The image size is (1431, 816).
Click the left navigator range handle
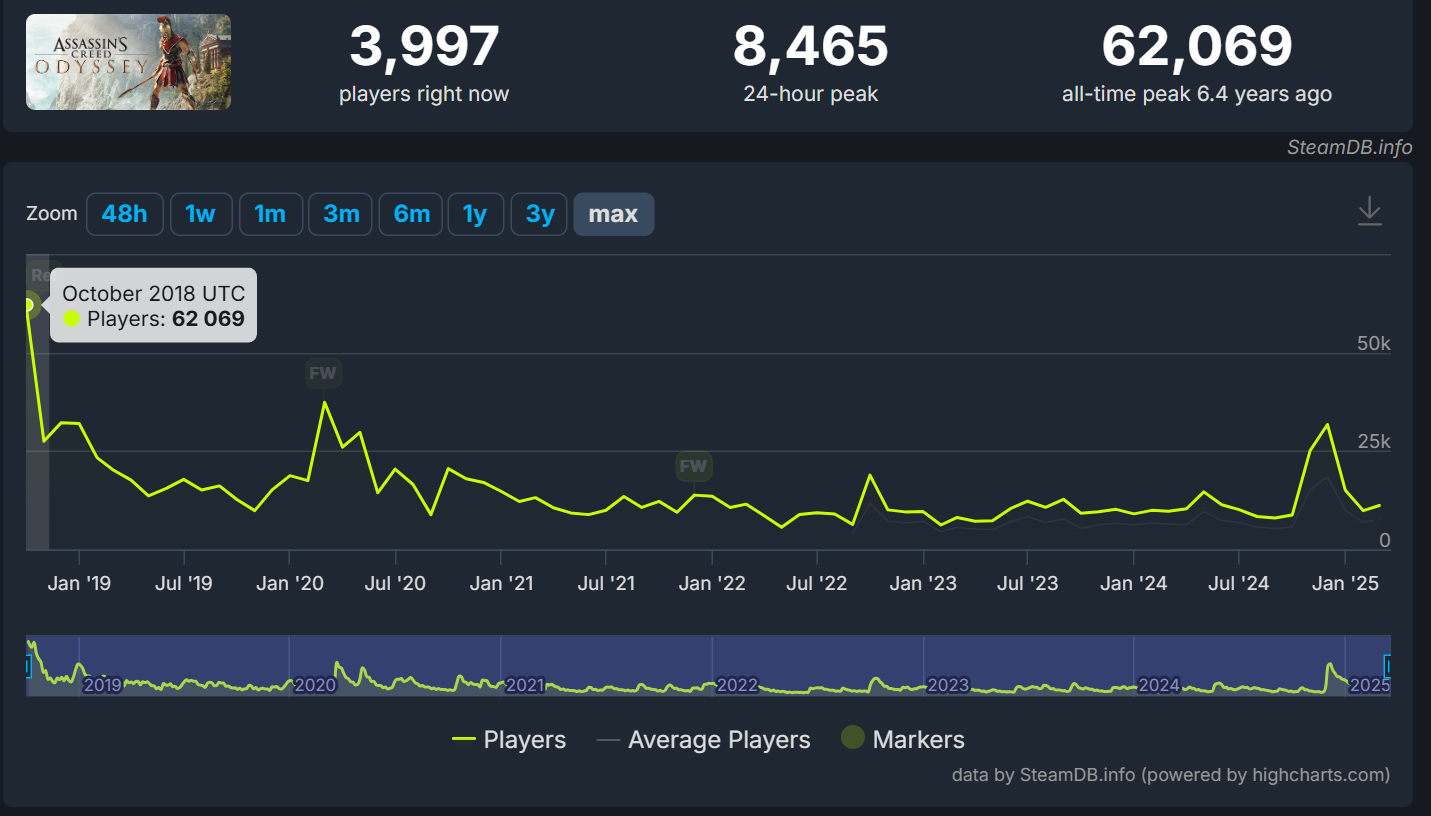click(28, 665)
